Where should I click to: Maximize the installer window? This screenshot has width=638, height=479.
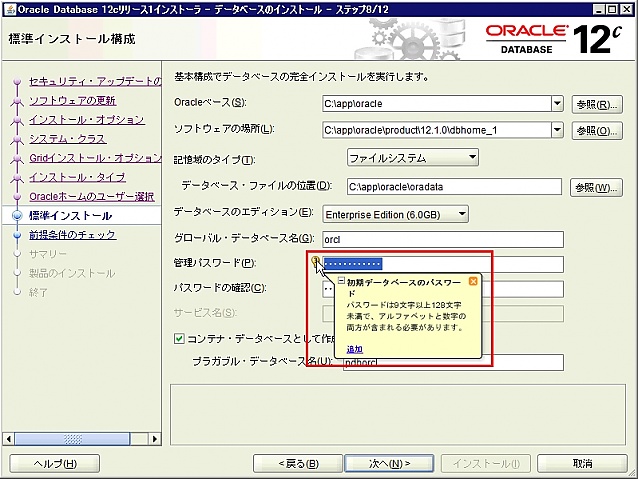[x=612, y=9]
